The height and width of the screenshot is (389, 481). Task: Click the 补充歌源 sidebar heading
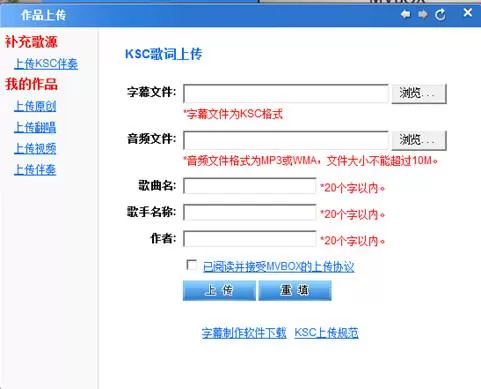click(x=31, y=42)
